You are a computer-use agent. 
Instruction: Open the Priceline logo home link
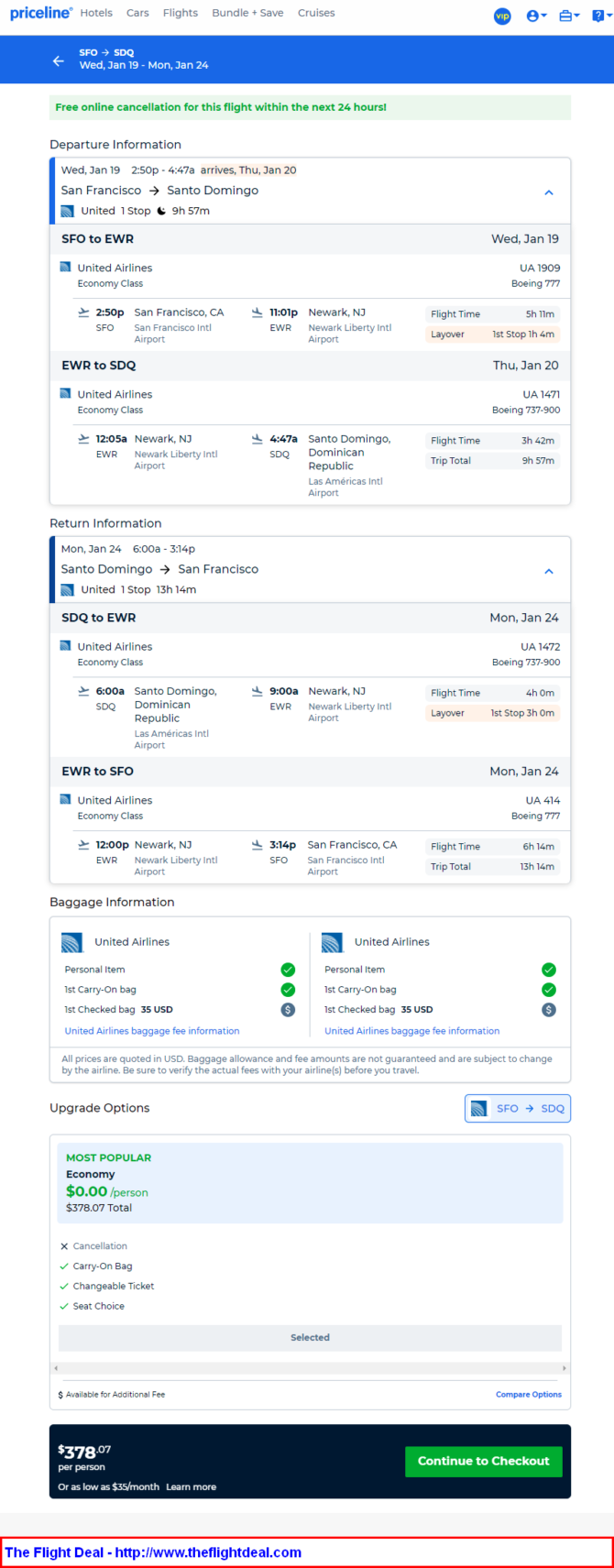pos(41,13)
